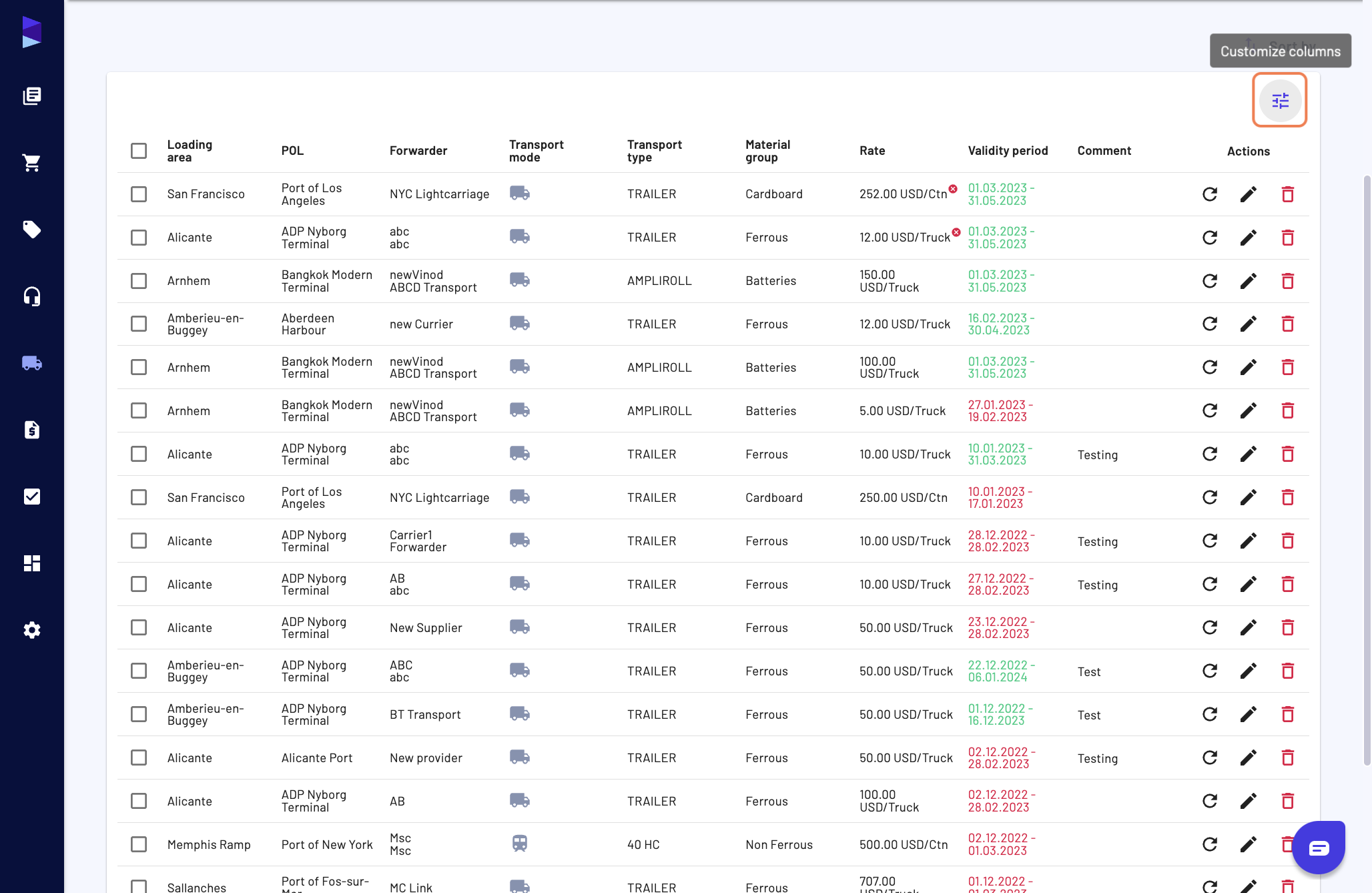Renew the 252.00 USD/Ctn San Francisco rate
Image resolution: width=1372 pixels, height=893 pixels.
coord(1210,194)
